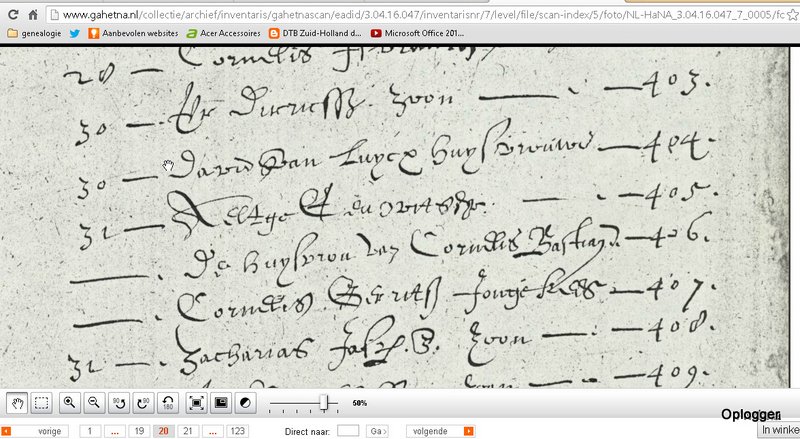The height and width of the screenshot is (439, 800).
Task: Rotate scan 90 degrees counterclockwise
Action: (119, 403)
